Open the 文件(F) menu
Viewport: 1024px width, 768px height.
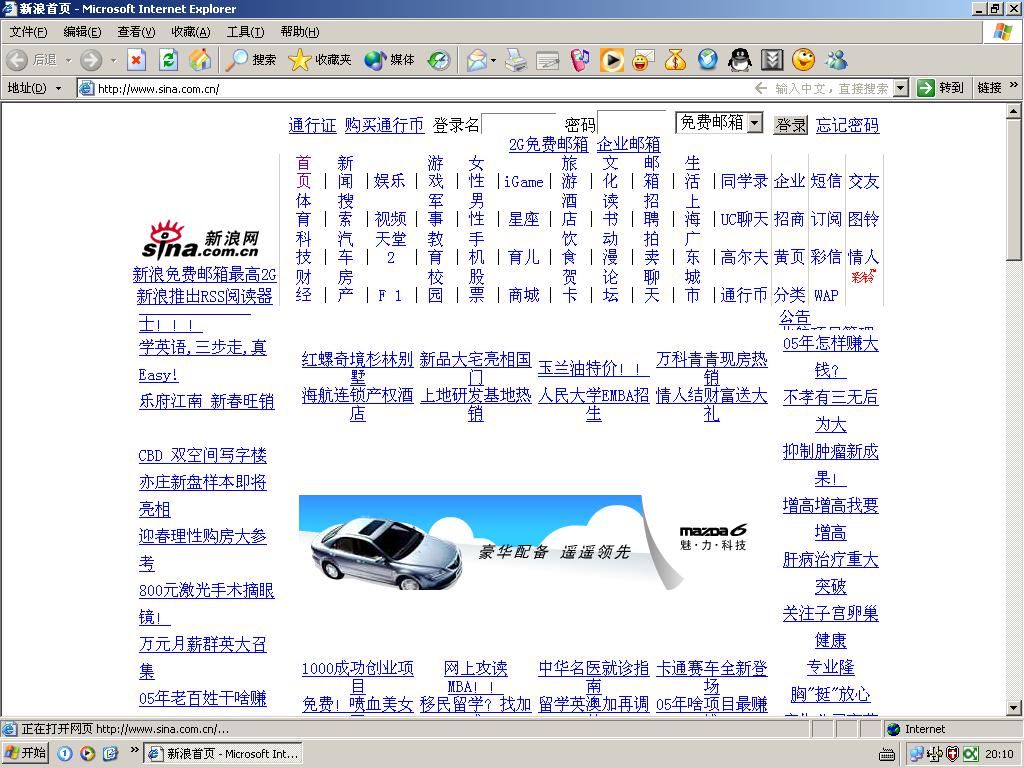click(x=28, y=32)
